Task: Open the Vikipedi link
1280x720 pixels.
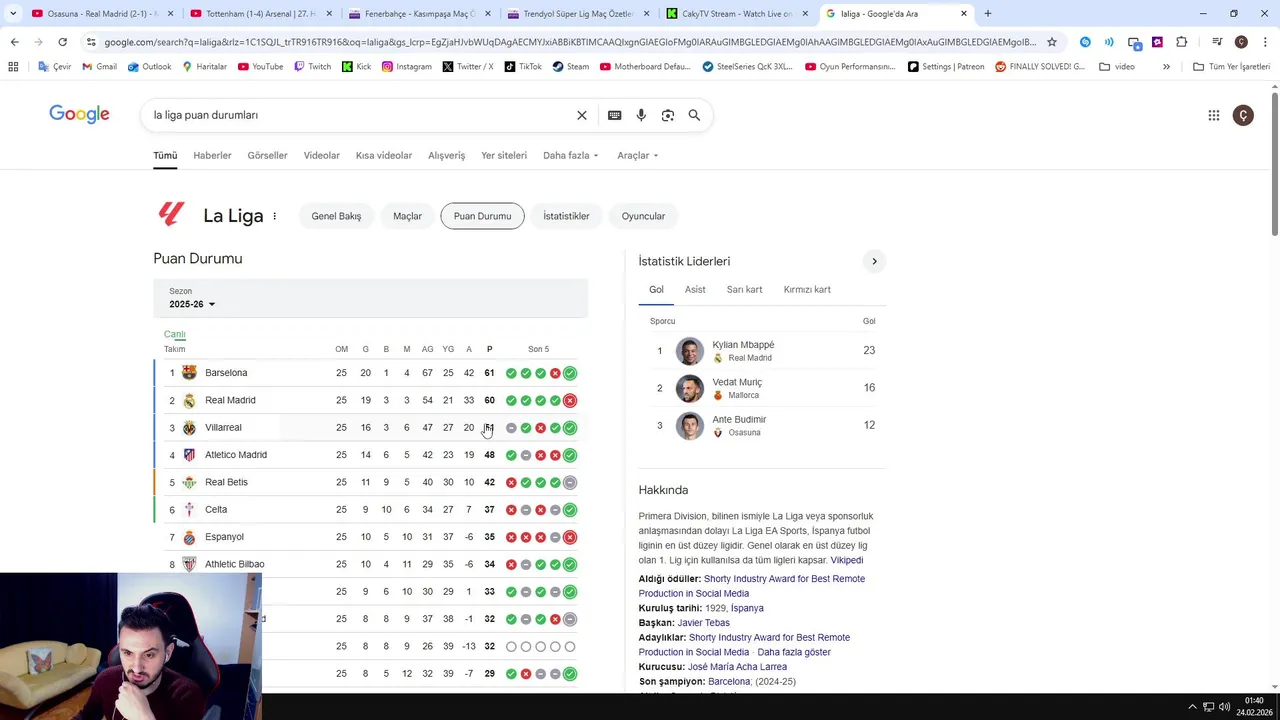Action: [x=846, y=560]
